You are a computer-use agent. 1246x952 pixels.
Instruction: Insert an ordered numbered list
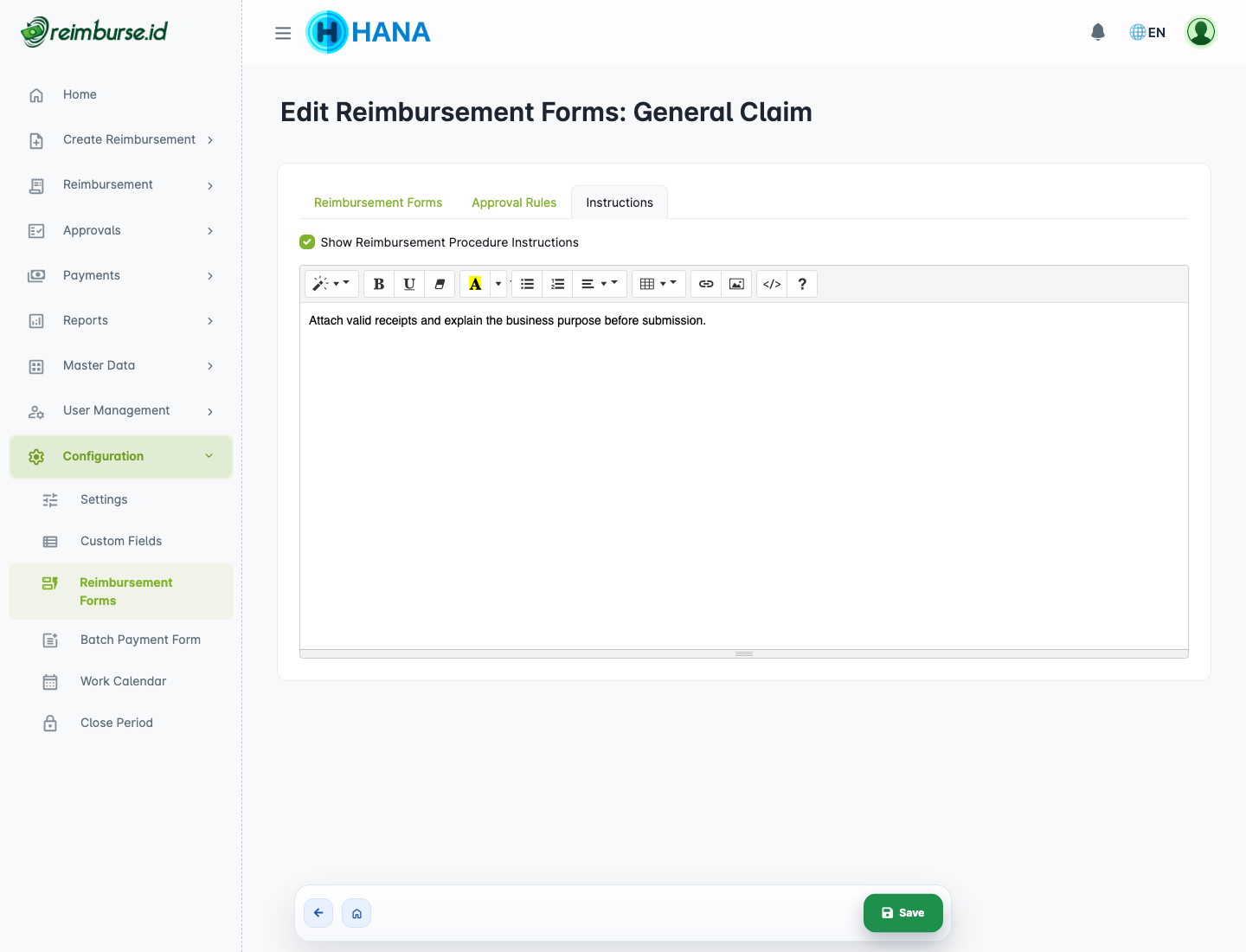tap(557, 284)
